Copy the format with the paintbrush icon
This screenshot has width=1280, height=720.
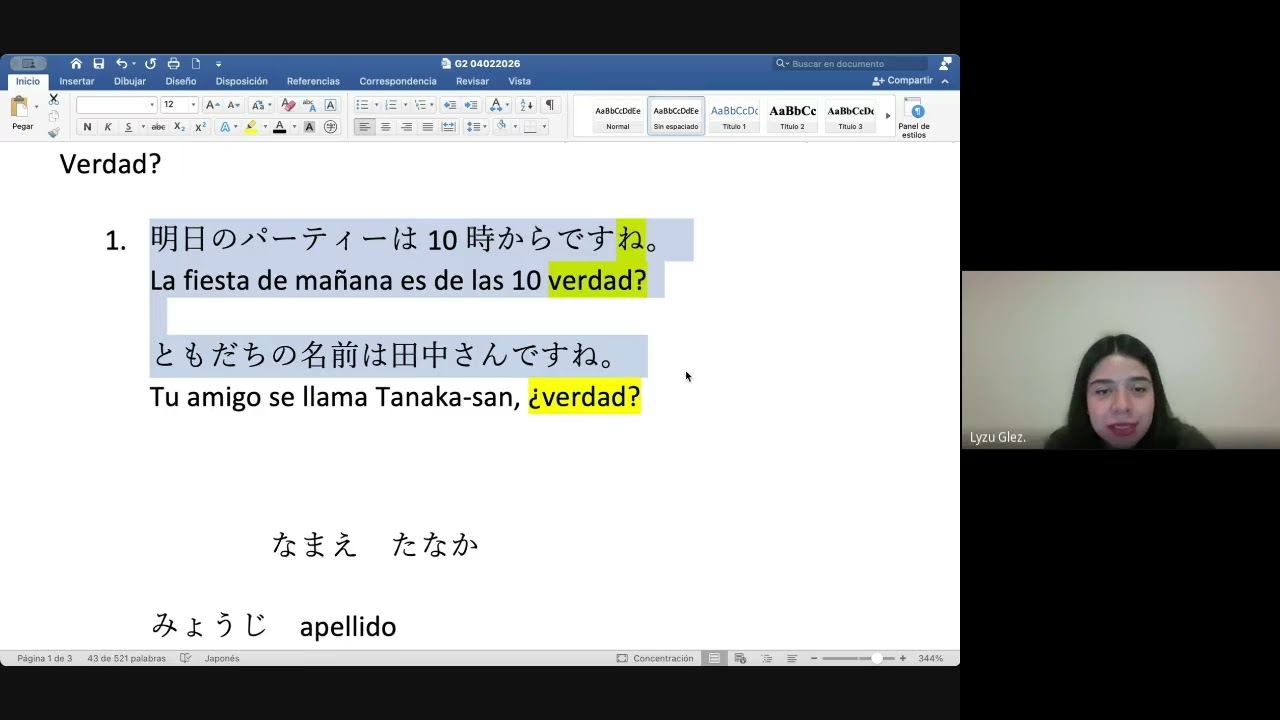point(53,132)
